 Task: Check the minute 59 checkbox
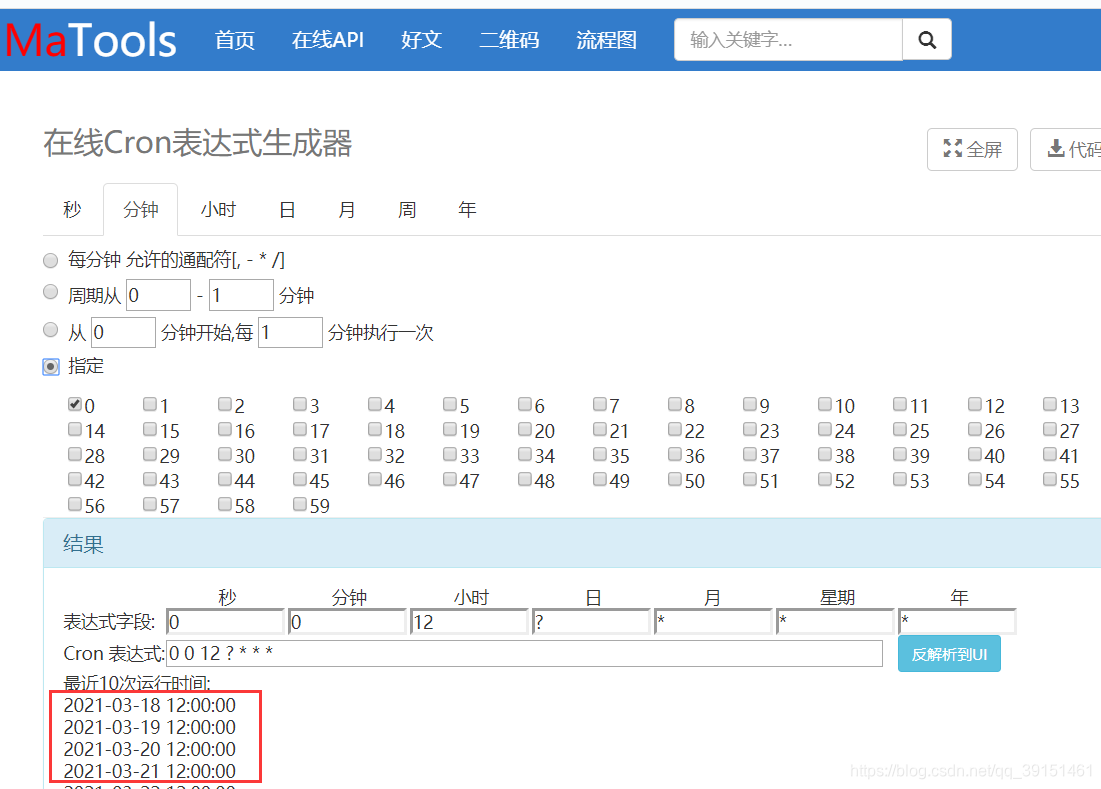pyautogui.click(x=300, y=504)
